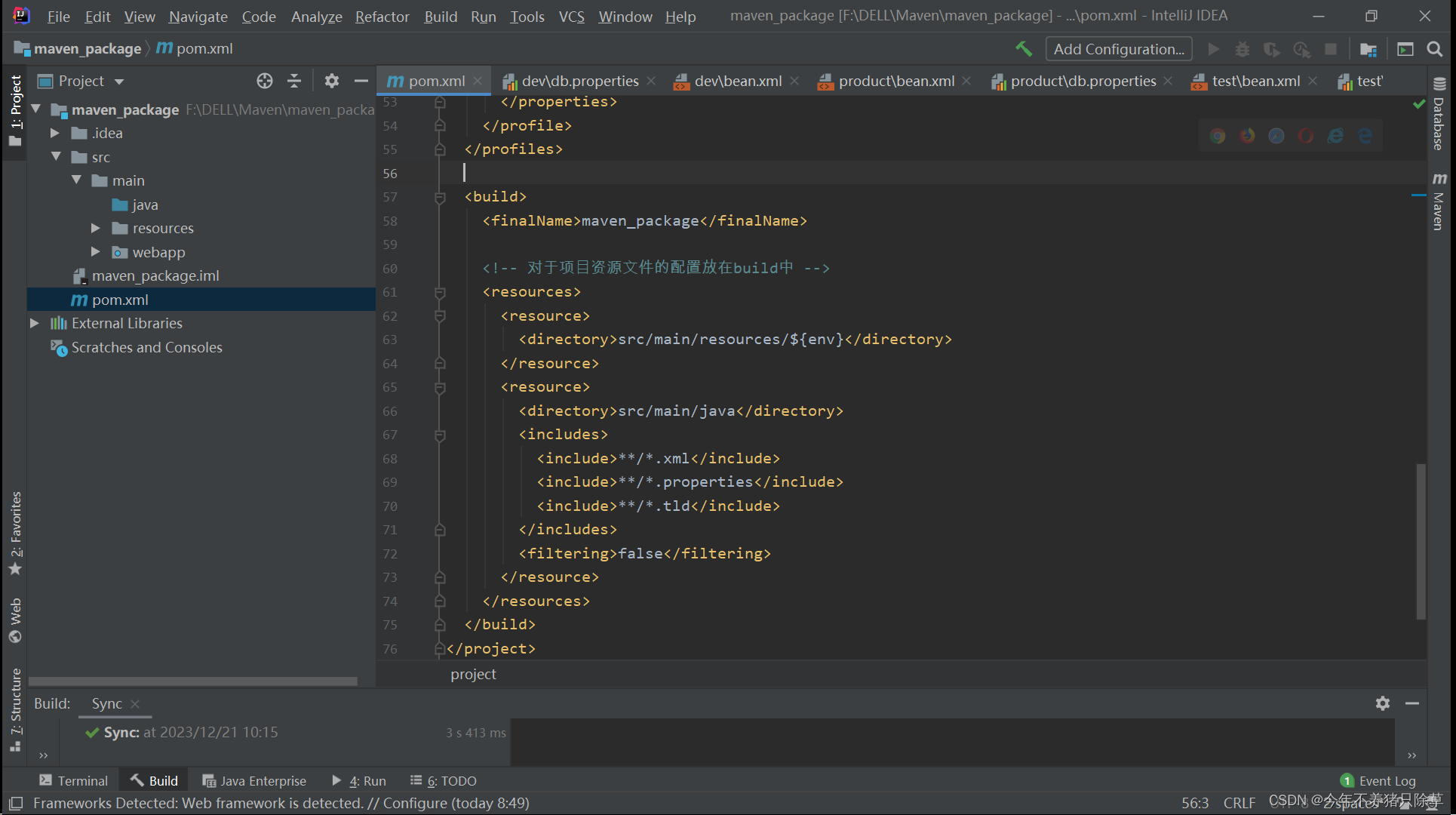Select dev\db.properties tab in editor

(574, 81)
